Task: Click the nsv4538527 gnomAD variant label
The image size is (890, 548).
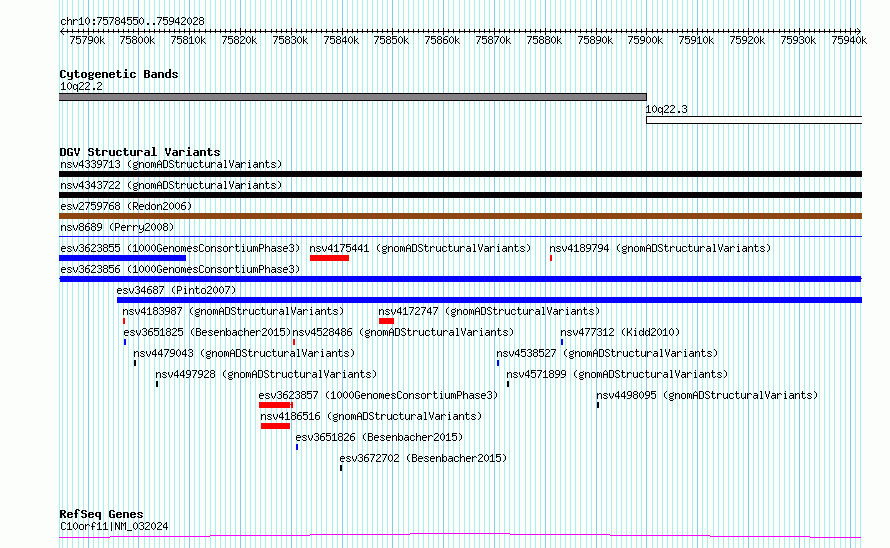Action: 607,354
